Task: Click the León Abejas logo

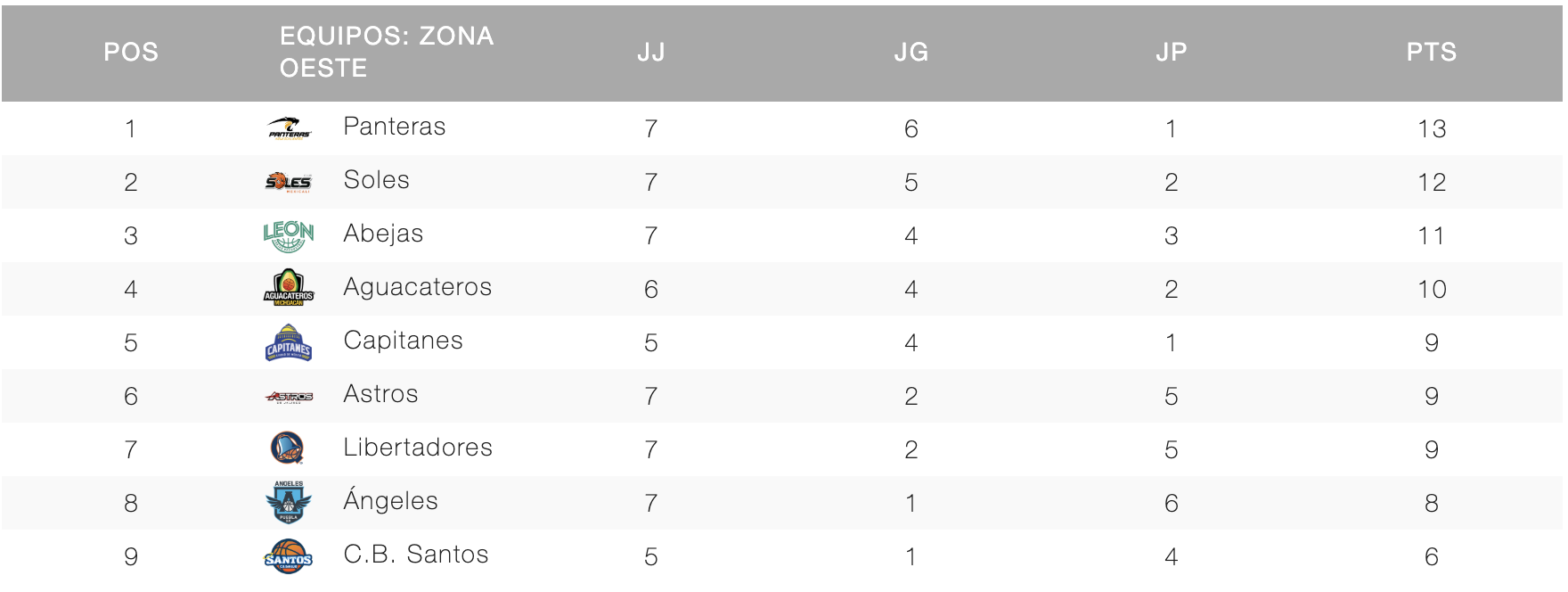Action: pyautogui.click(x=289, y=235)
